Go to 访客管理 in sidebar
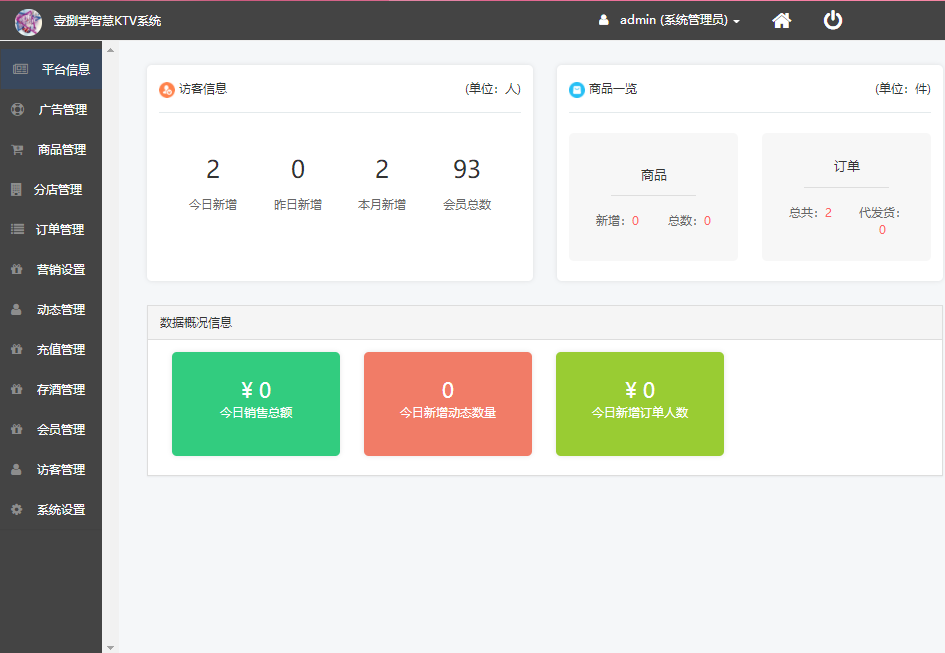This screenshot has height=653, width=945. (x=51, y=469)
